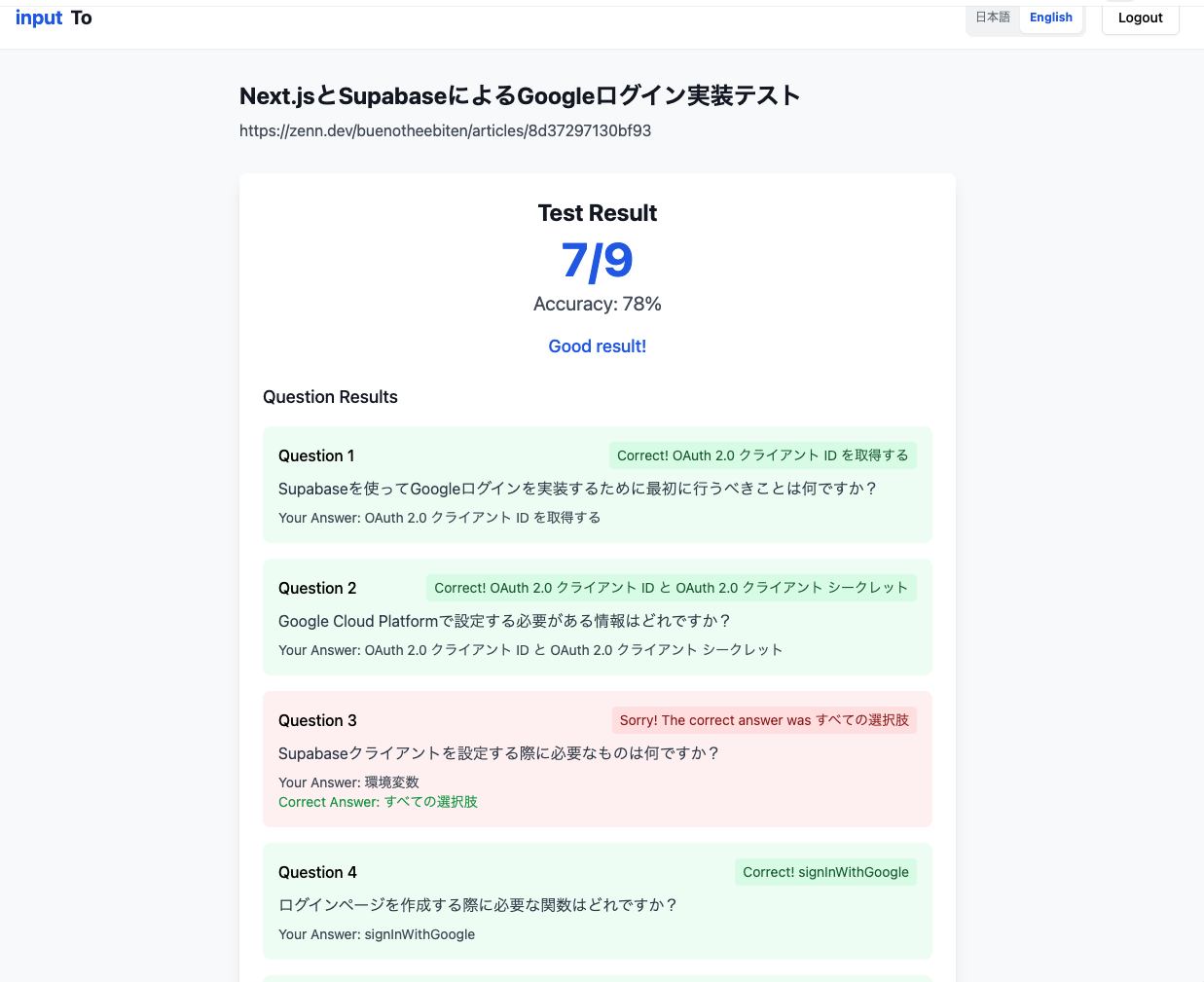Click the Sorry! correct answer badge
The width and height of the screenshot is (1204, 982).
(x=764, y=720)
